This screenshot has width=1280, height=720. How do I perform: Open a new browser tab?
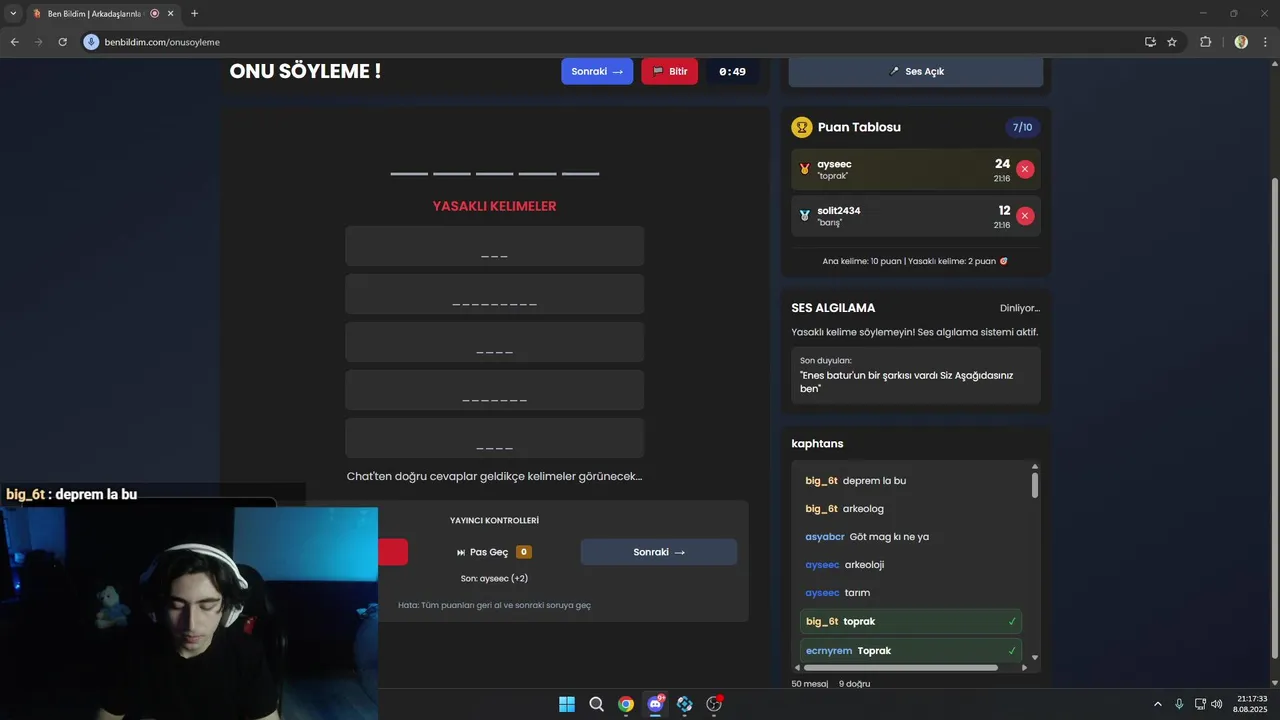tap(194, 13)
